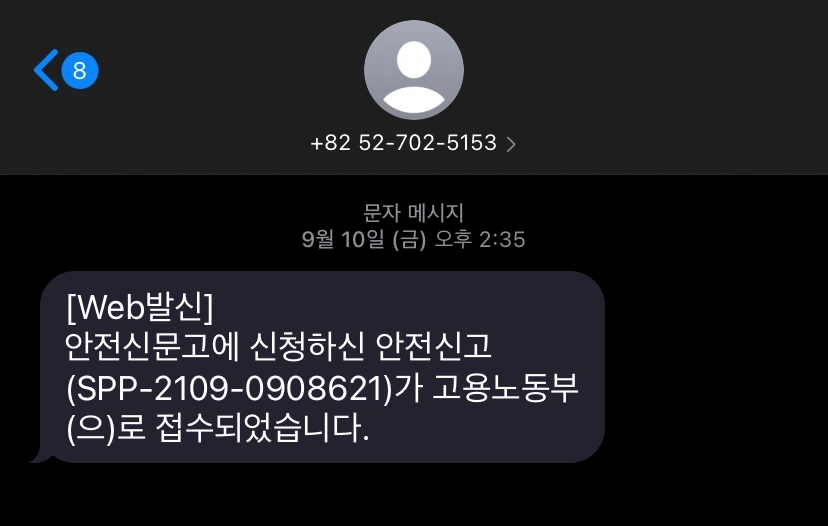828x526 pixels.
Task: Click the (으)로 text in last line
Action: point(106,428)
